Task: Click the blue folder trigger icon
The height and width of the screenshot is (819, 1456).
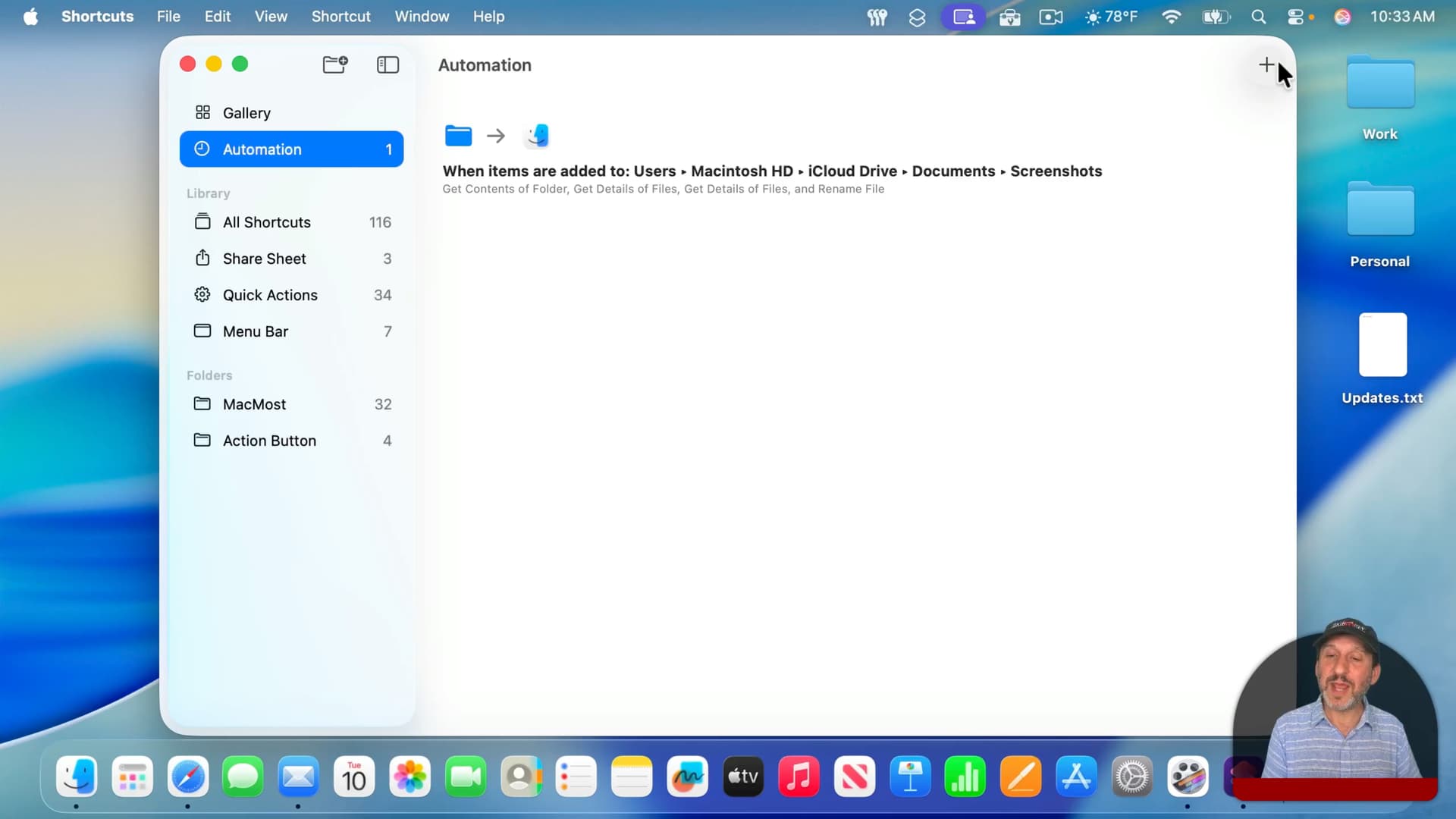Action: 458,136
